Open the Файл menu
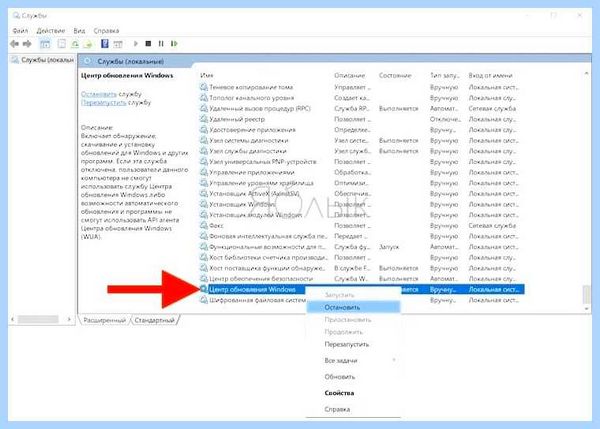Screen dimensions: 600x429 tap(20, 31)
